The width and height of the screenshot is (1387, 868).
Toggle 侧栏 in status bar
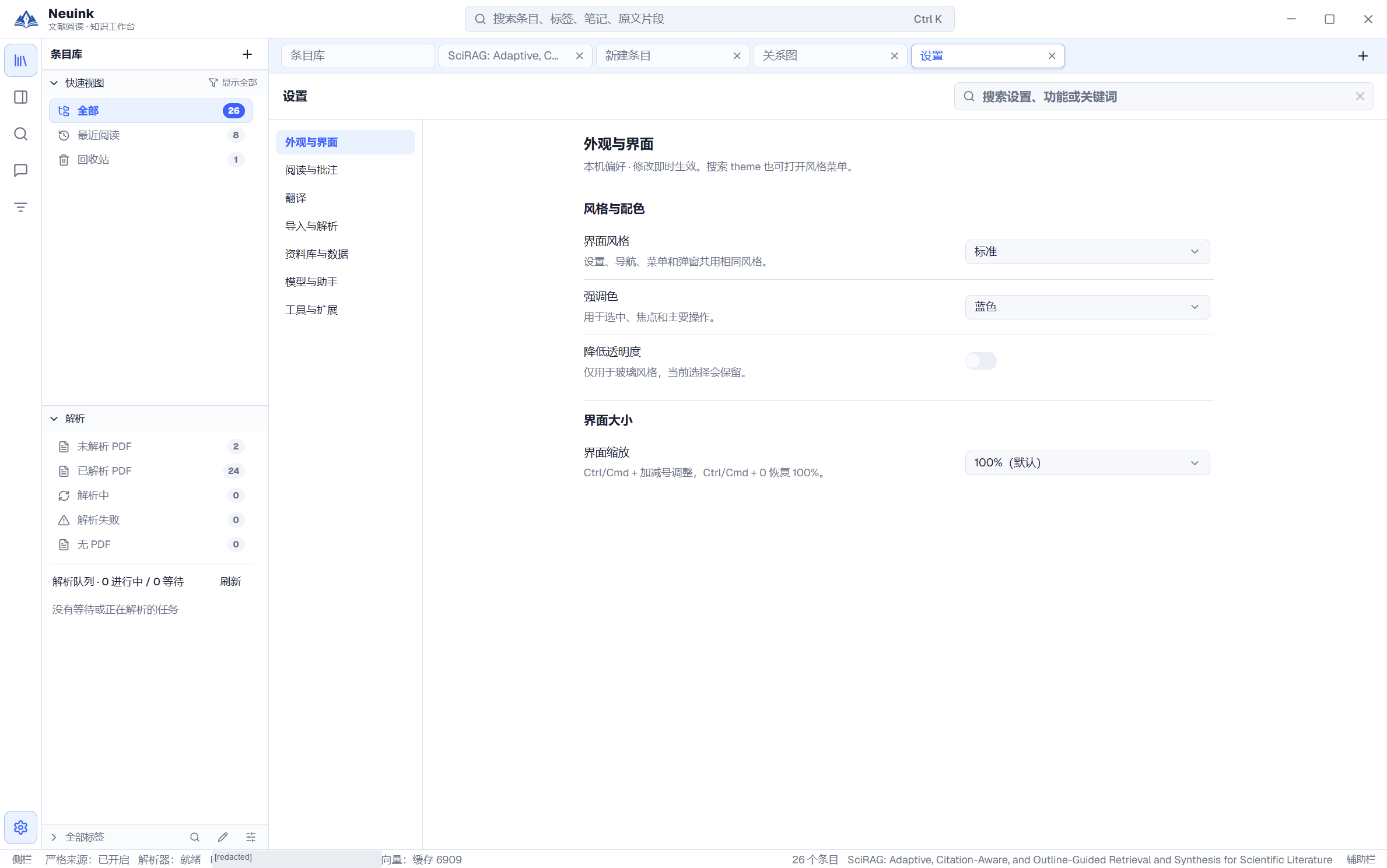(22, 859)
